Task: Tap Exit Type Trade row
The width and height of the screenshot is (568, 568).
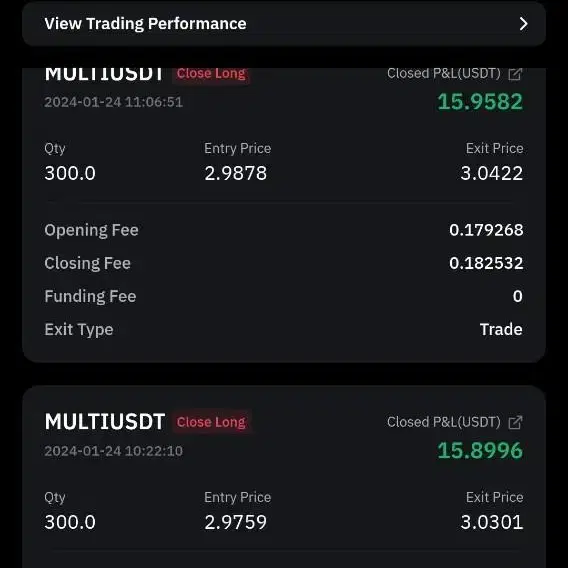Action: (284, 330)
